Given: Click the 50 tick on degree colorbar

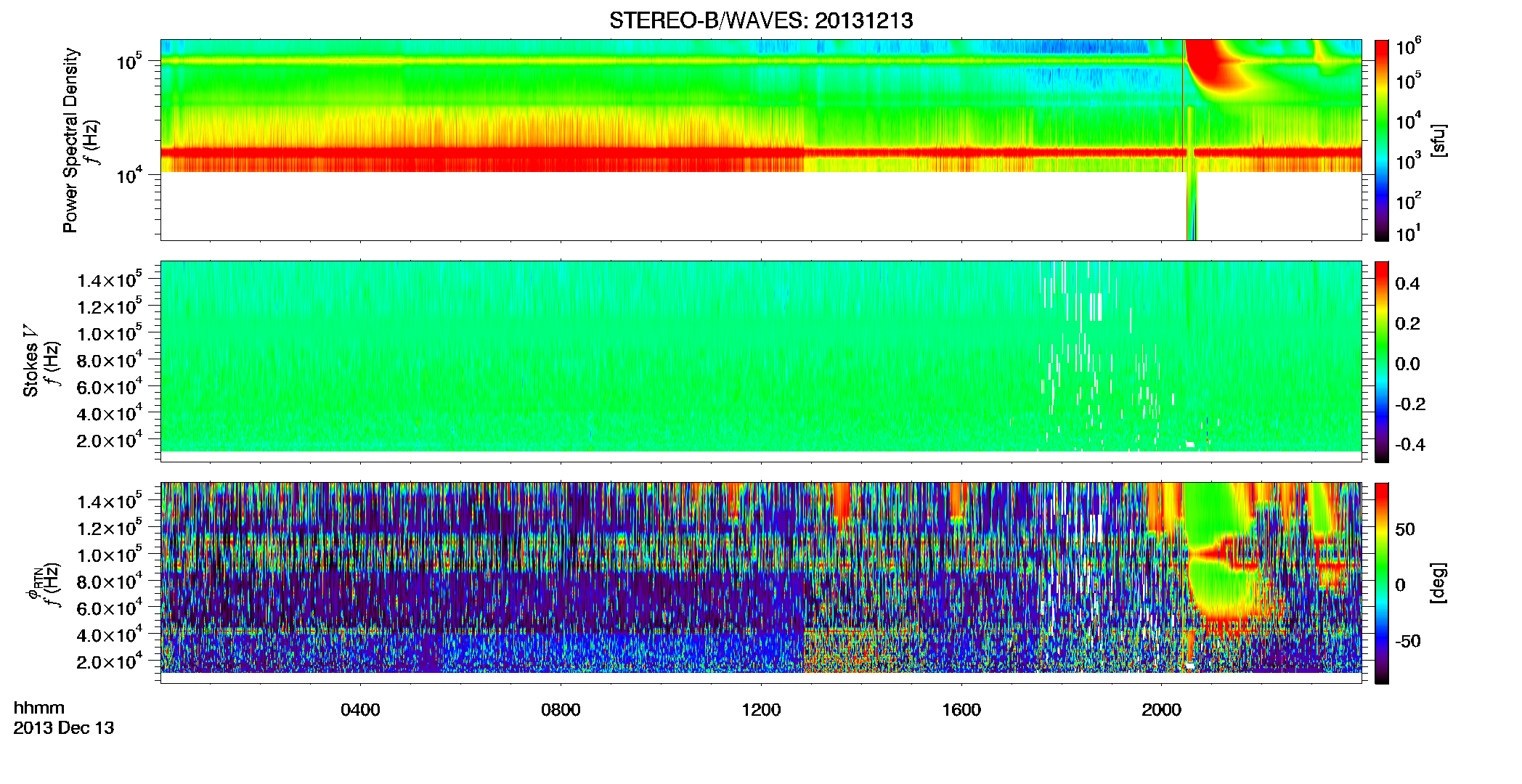Looking at the screenshot, I should tap(1405, 529).
